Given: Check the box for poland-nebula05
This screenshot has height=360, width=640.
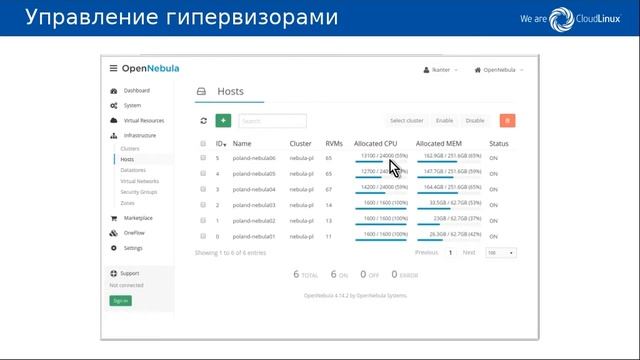Looking at the screenshot, I should [x=203, y=173].
